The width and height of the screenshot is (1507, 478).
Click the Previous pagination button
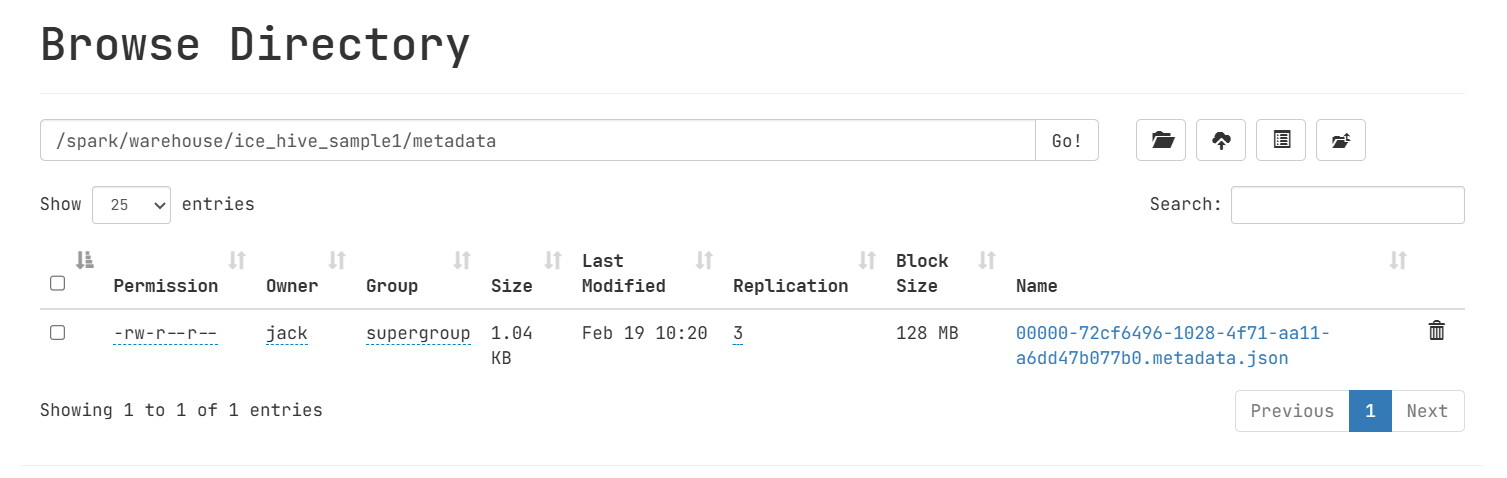[1292, 411]
